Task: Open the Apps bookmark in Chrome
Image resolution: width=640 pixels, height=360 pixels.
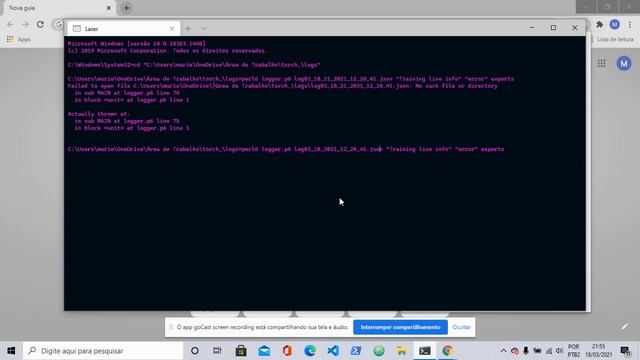Action: click(x=19, y=39)
